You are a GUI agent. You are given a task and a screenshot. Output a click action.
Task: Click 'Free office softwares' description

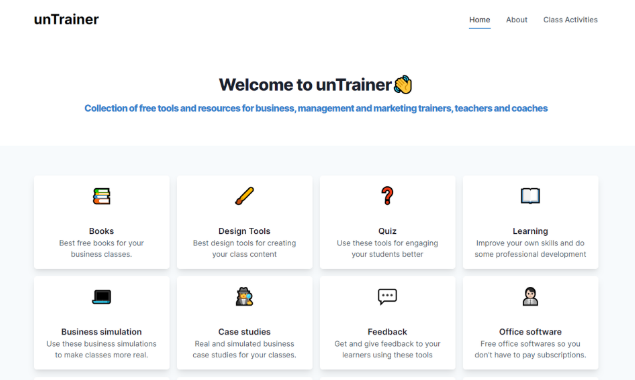pyautogui.click(x=530, y=349)
